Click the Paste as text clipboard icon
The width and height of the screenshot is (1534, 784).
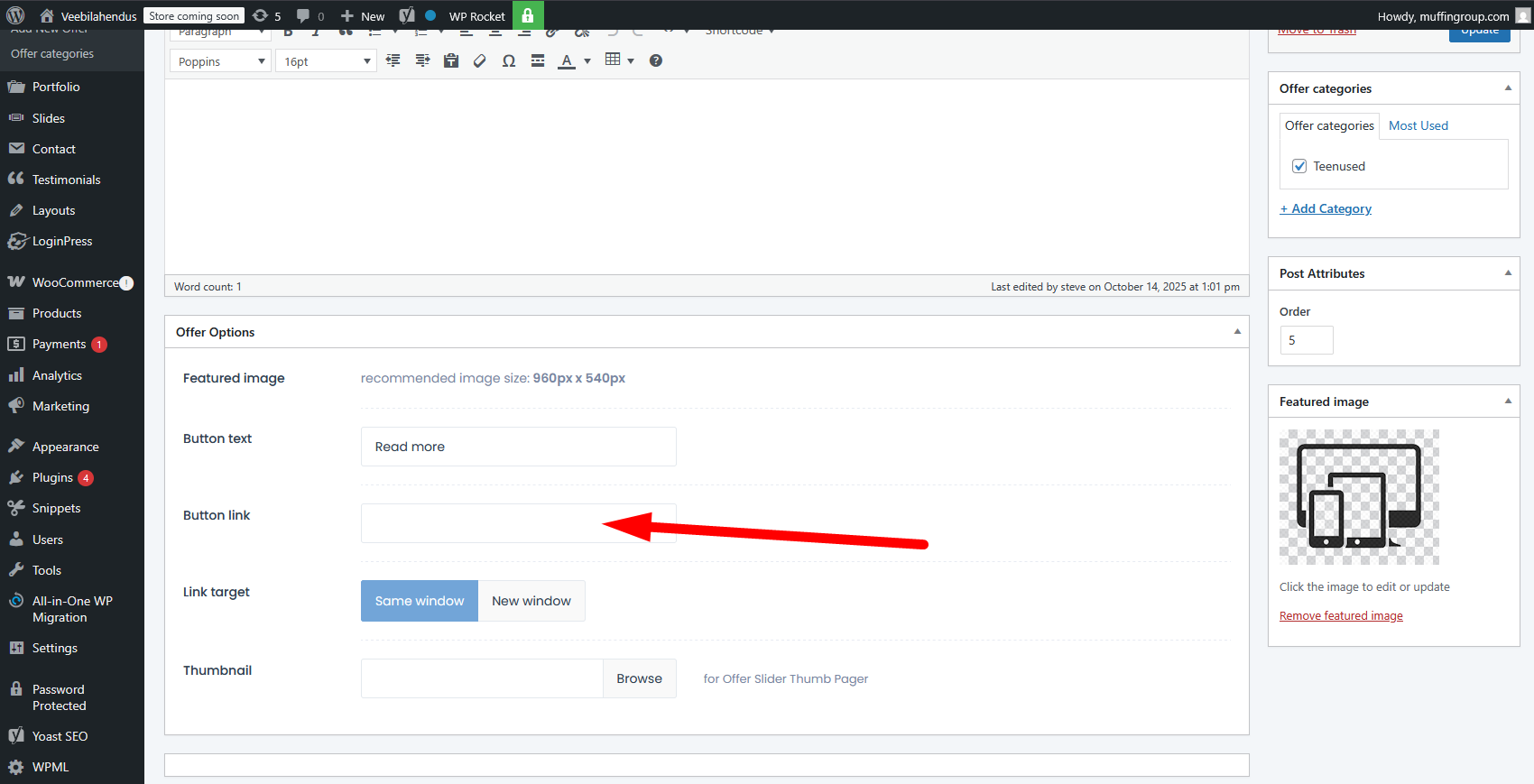pyautogui.click(x=451, y=60)
